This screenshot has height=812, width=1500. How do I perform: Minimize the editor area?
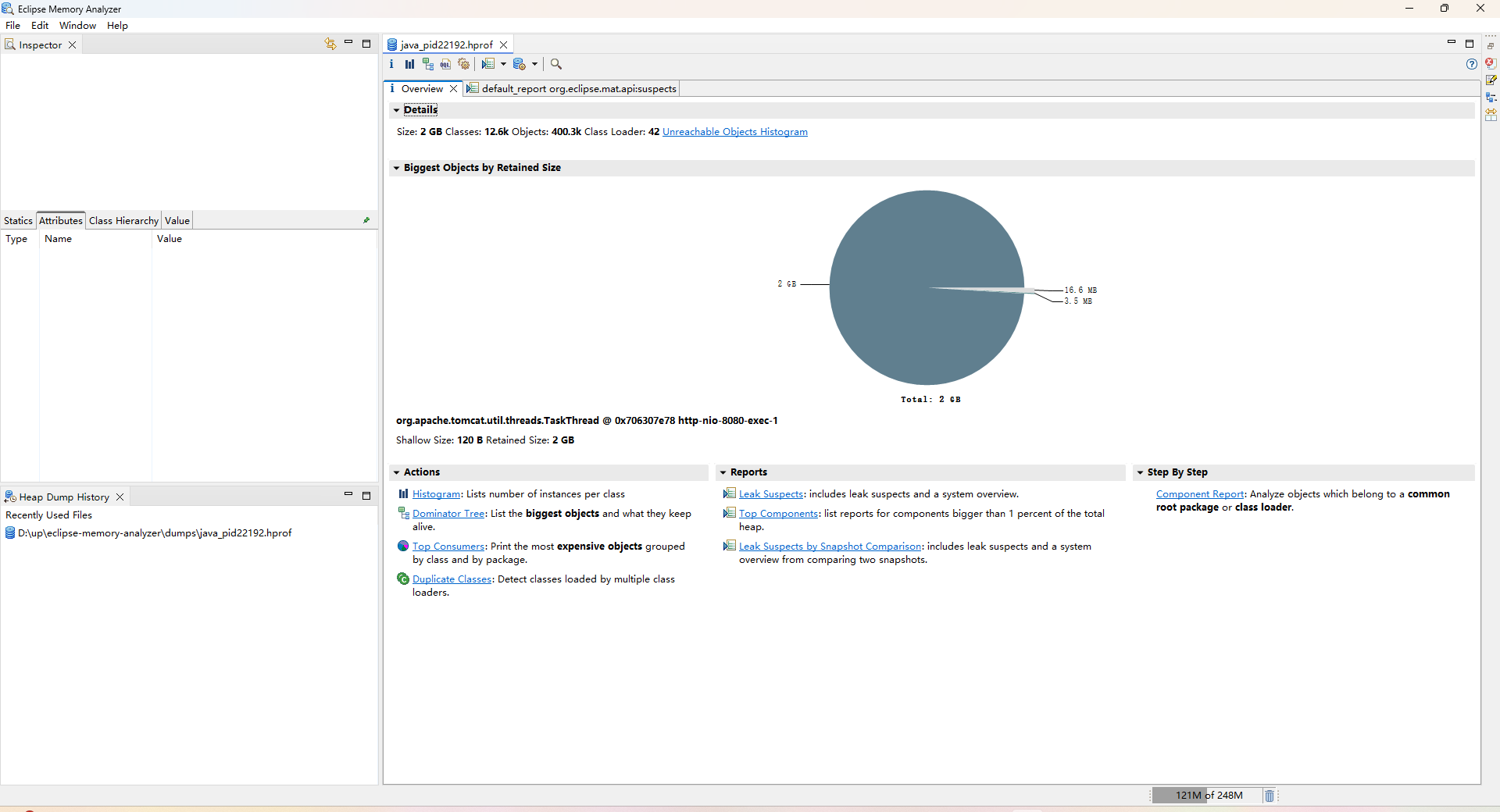point(1452,42)
